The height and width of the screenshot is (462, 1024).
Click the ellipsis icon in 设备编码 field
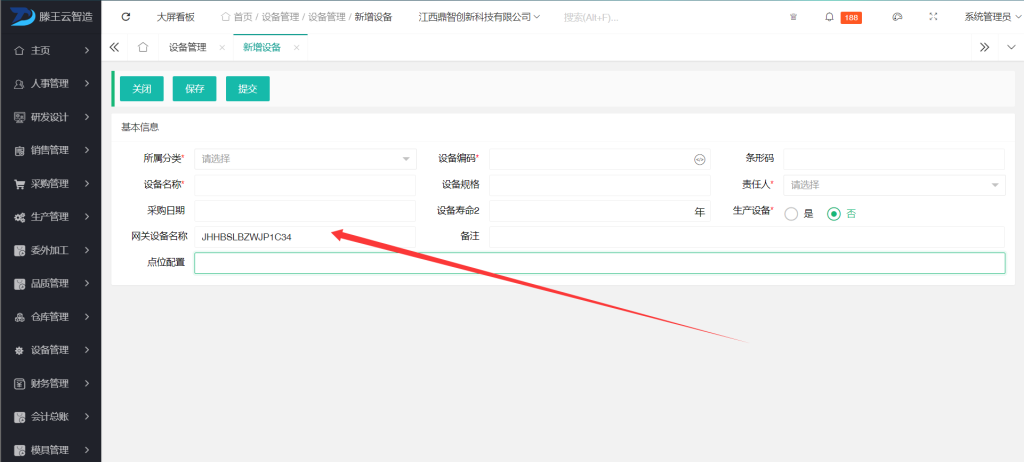coord(699,159)
